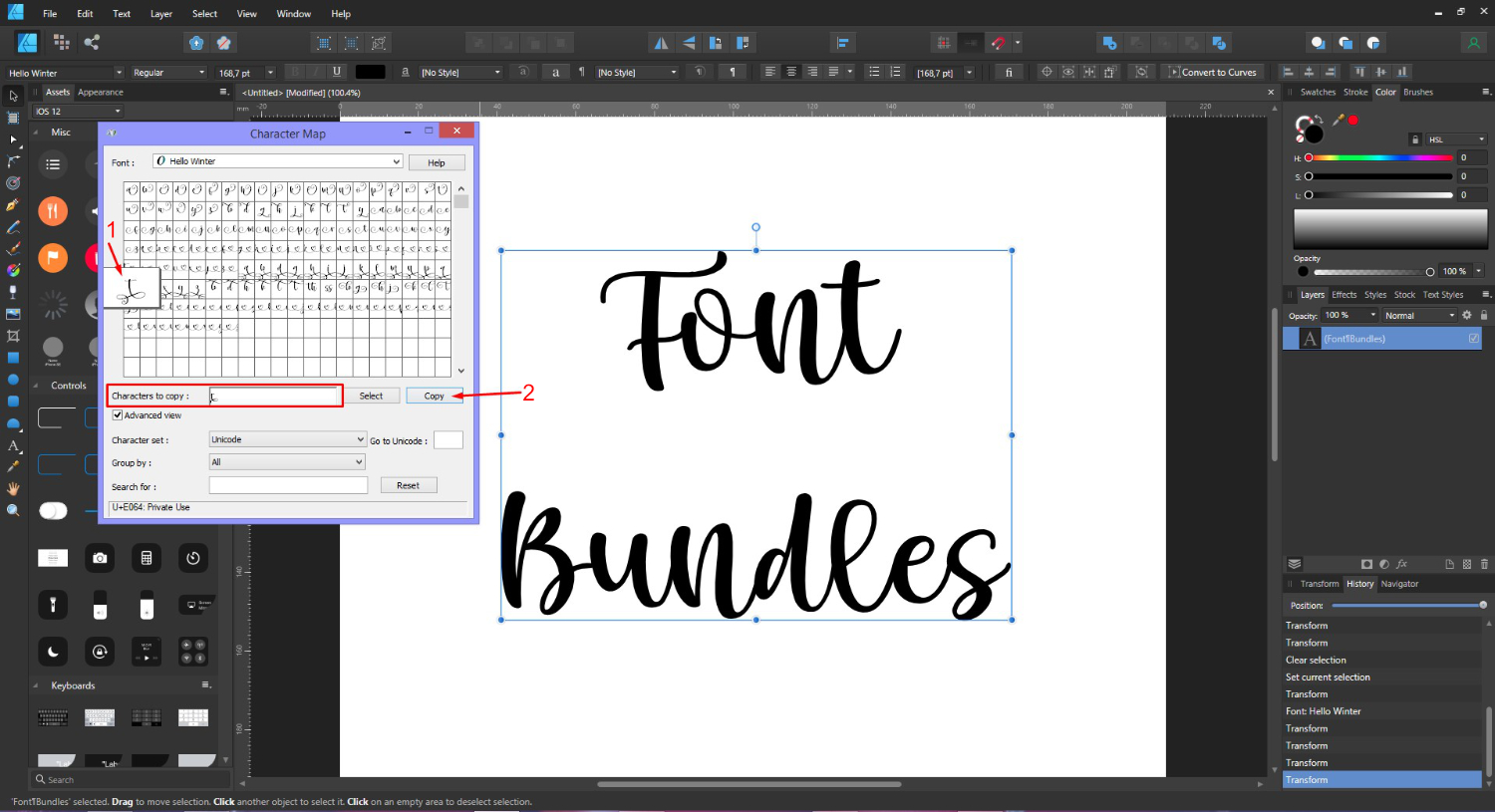Set center text alignment
Viewport: 1495px width, 812px height.
[x=791, y=72]
